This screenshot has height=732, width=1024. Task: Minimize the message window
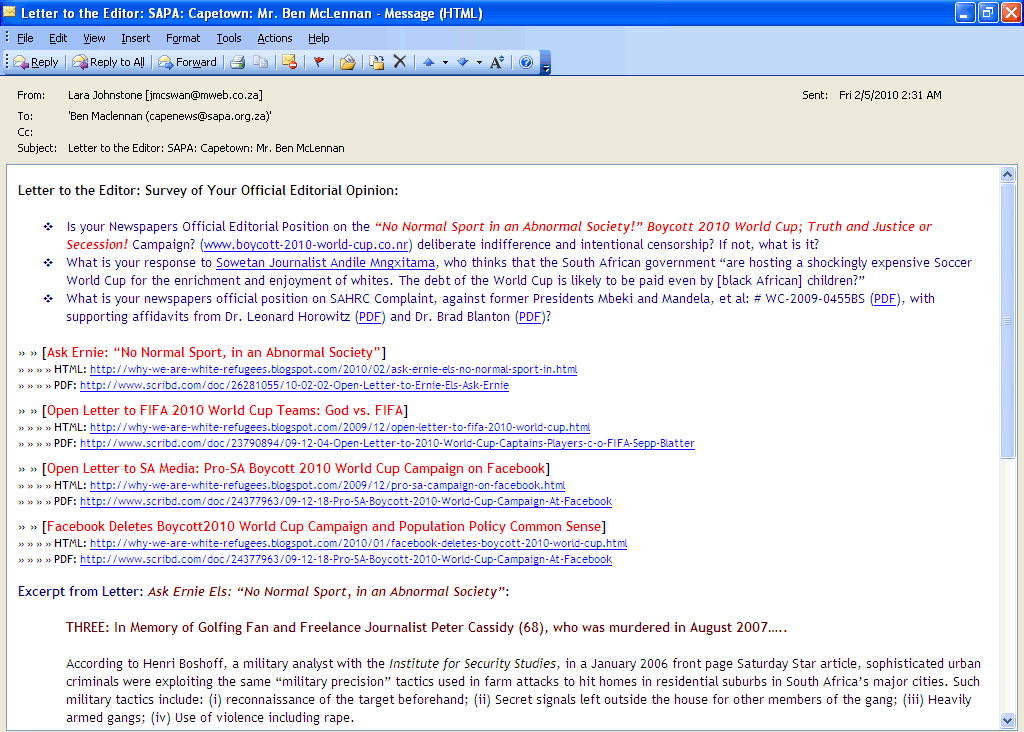point(965,12)
